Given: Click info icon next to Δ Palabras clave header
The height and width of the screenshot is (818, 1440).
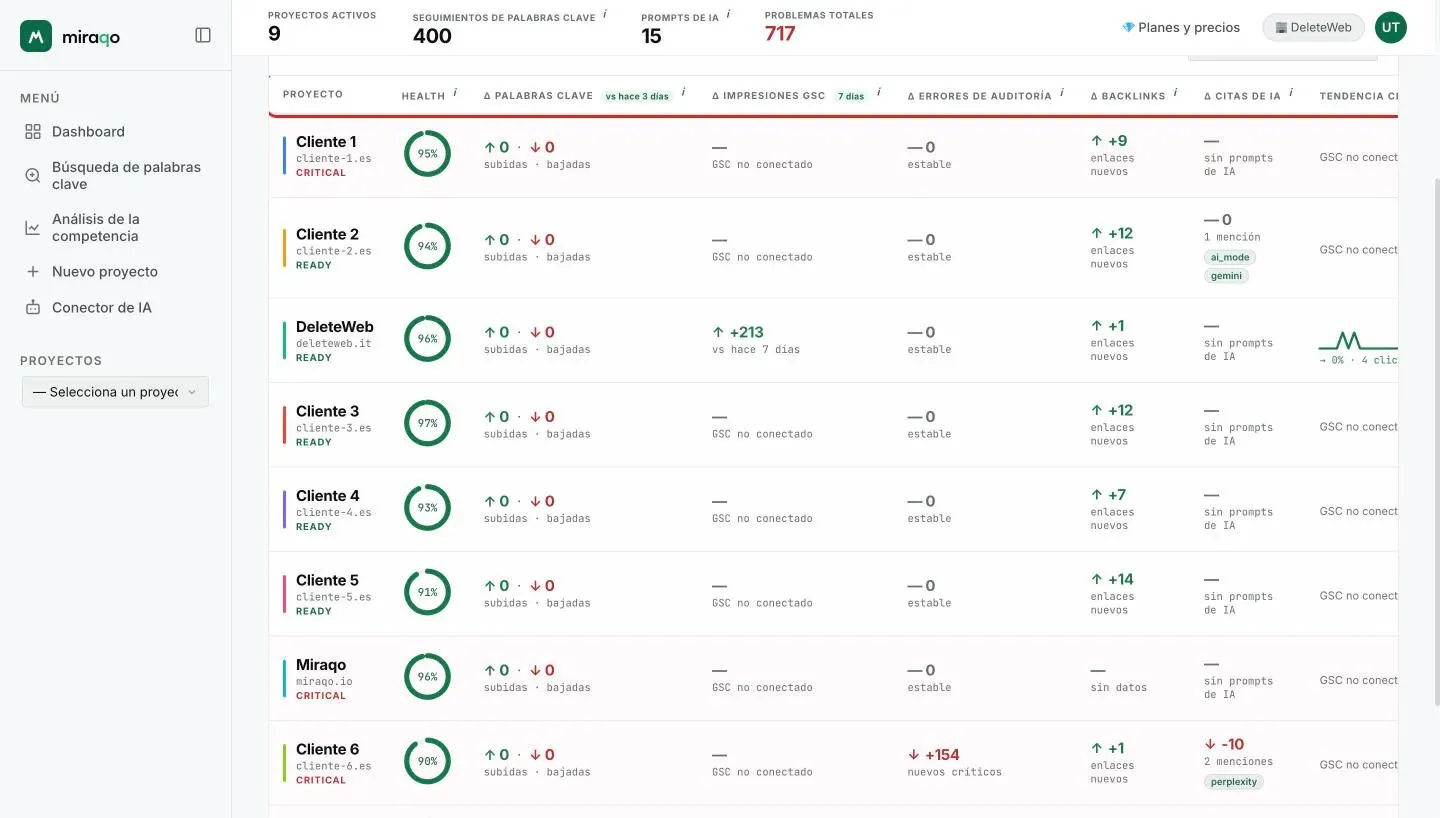Looking at the screenshot, I should pos(684,93).
